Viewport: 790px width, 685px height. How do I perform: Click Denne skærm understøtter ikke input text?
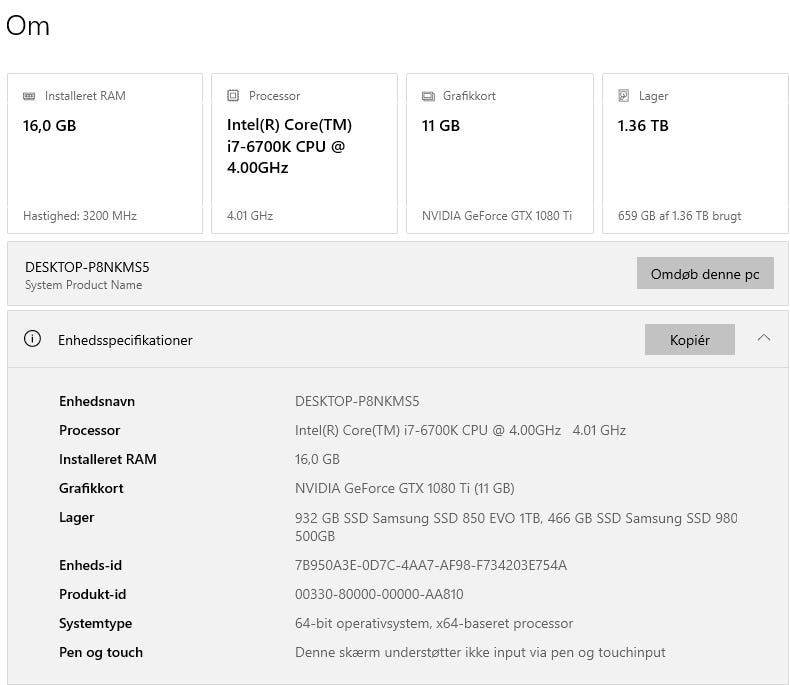[480, 652]
